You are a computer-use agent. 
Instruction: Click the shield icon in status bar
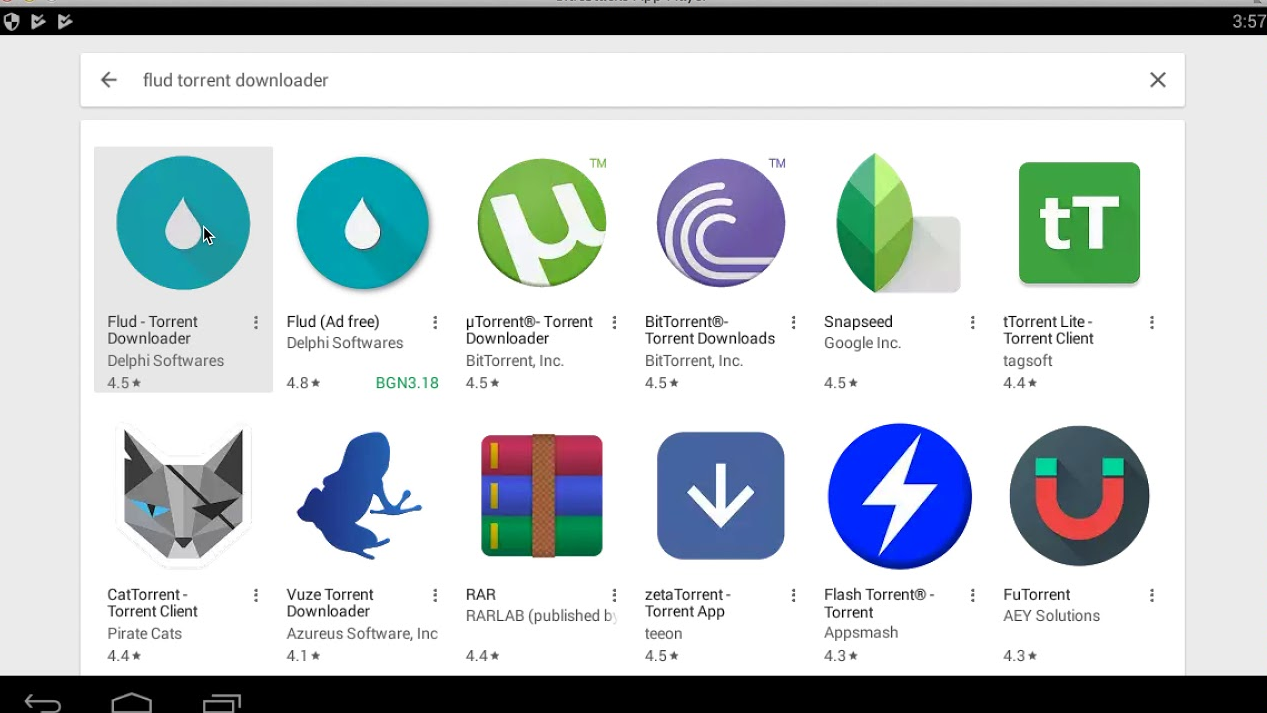coord(12,21)
